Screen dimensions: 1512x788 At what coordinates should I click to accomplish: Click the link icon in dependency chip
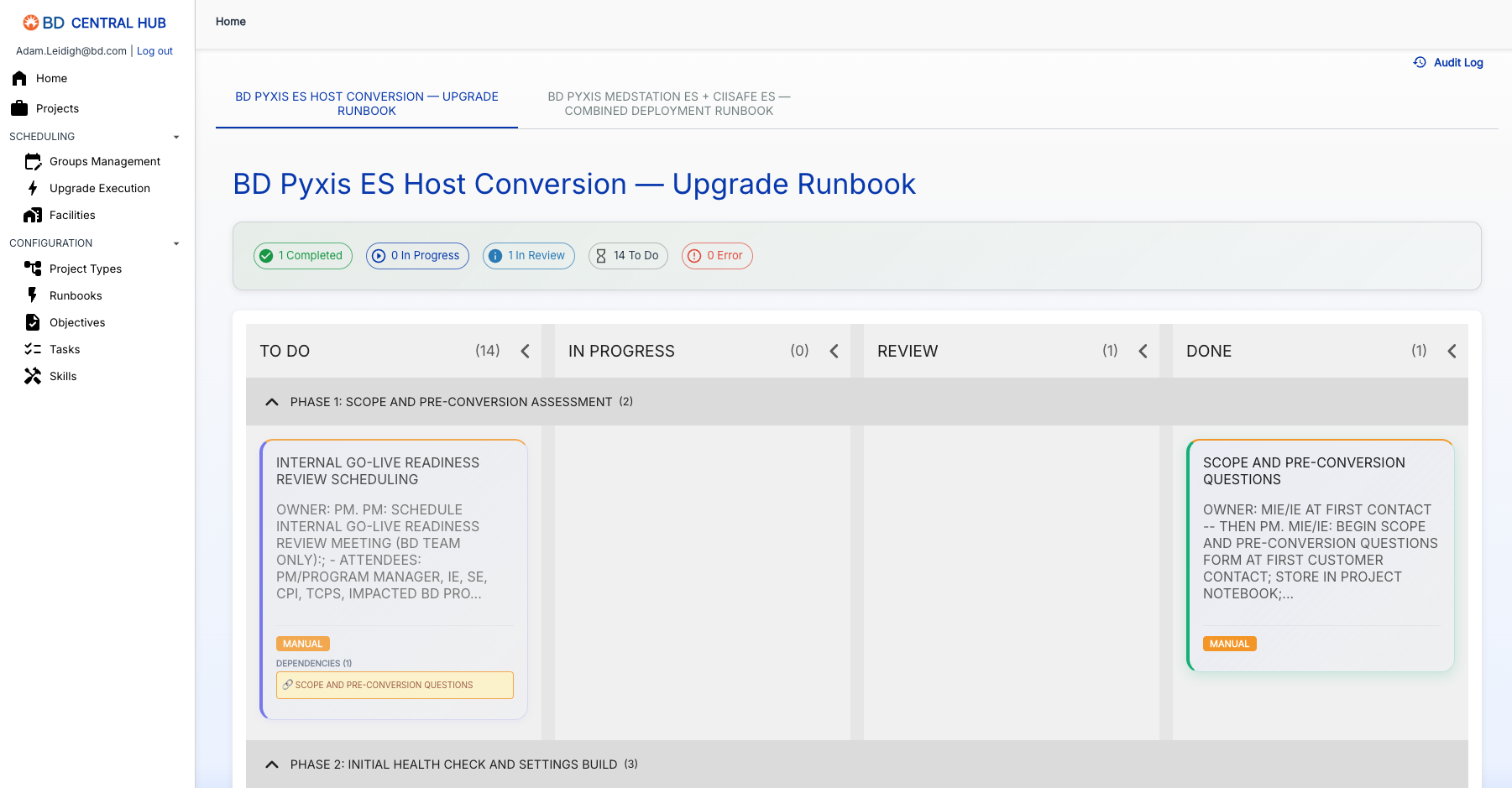point(288,685)
